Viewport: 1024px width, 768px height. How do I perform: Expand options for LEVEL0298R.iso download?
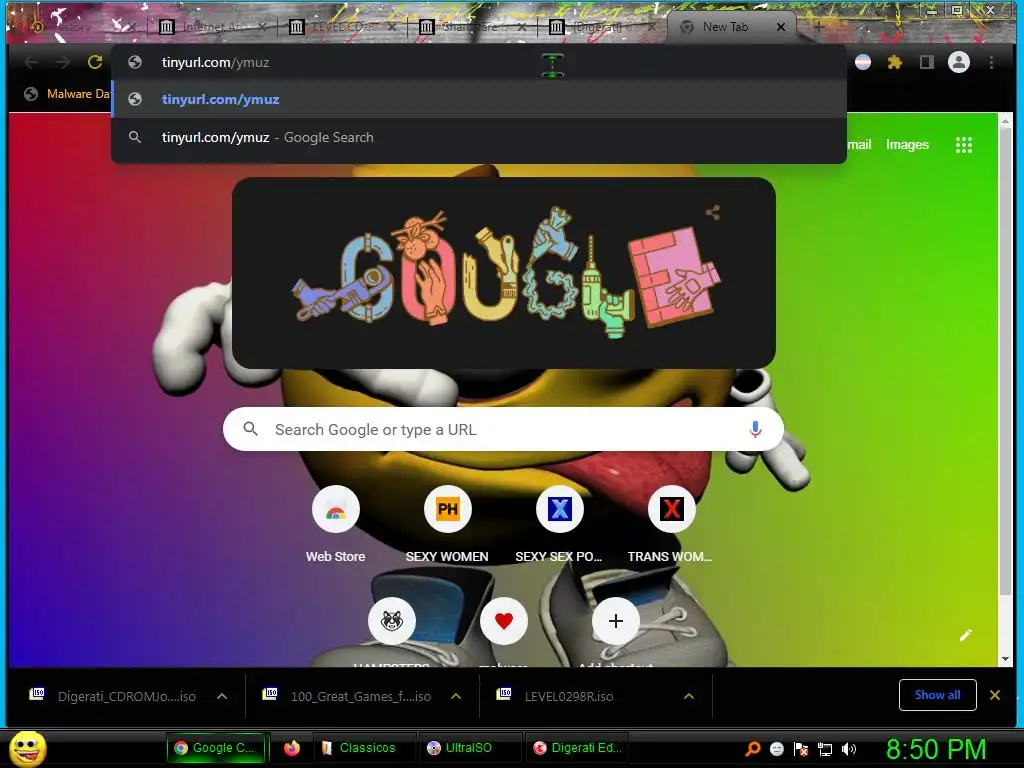tap(688, 696)
